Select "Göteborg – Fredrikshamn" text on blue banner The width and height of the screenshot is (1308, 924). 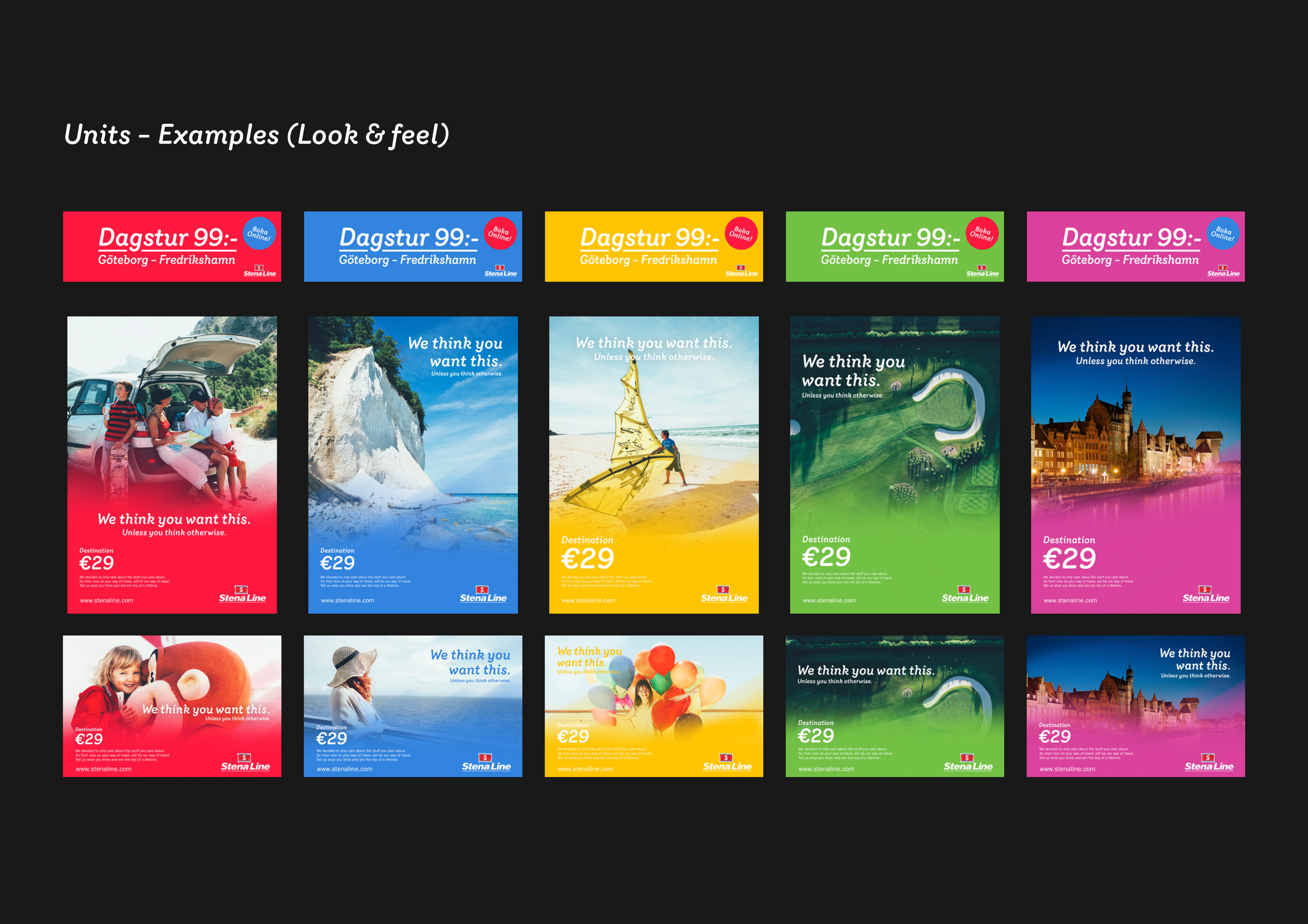[408, 260]
